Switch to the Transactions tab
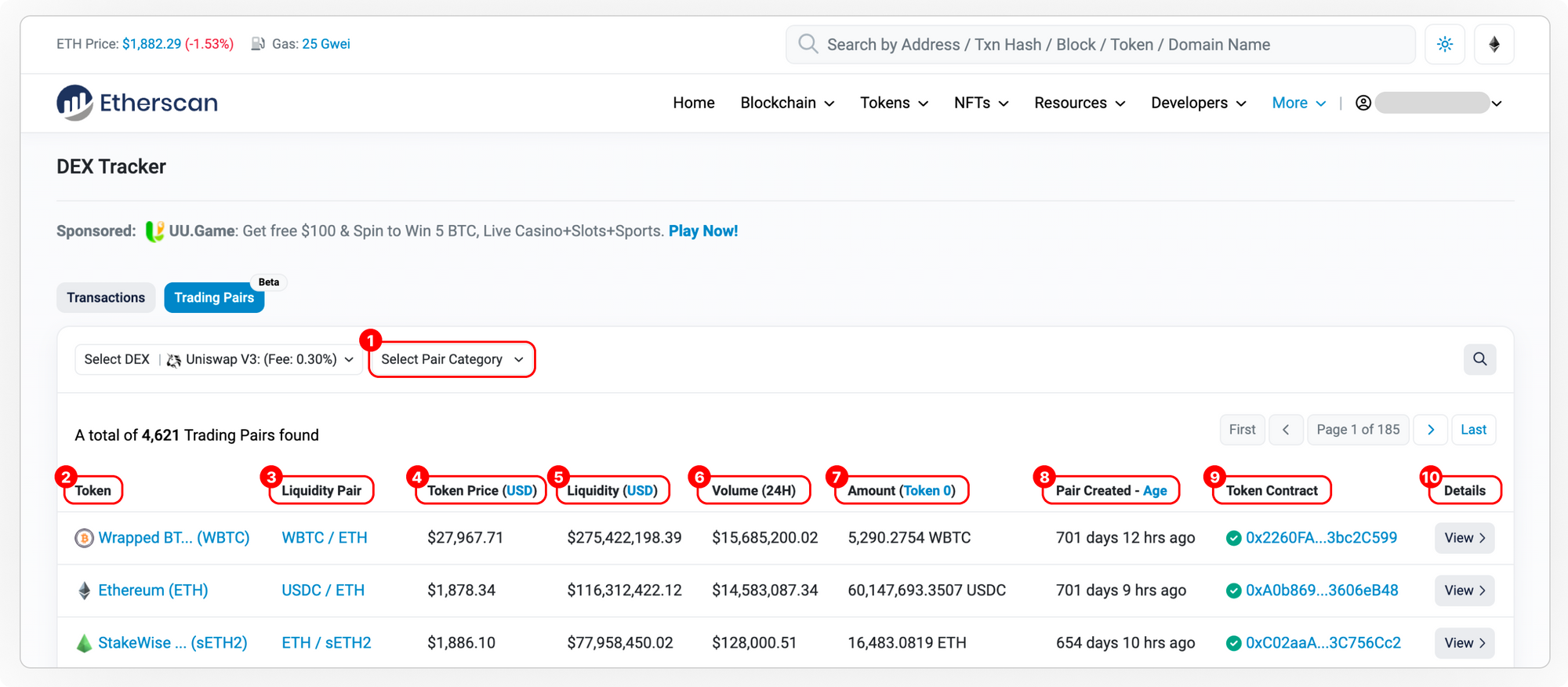The image size is (1568, 687). click(106, 298)
